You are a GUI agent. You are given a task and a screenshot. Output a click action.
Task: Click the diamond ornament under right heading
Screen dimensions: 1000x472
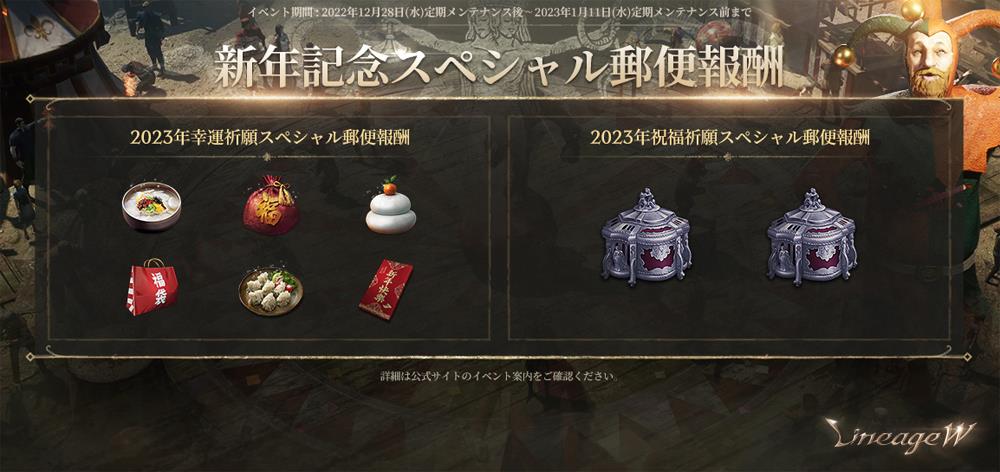point(730,156)
